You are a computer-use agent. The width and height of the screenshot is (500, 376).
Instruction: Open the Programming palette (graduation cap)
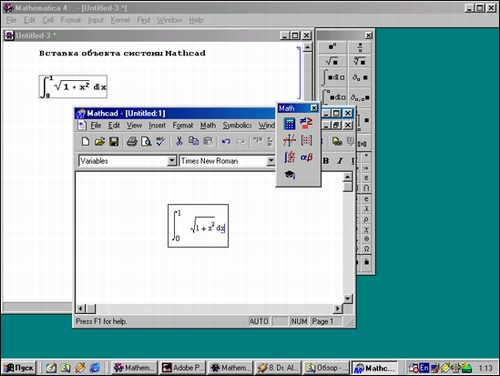[289, 174]
